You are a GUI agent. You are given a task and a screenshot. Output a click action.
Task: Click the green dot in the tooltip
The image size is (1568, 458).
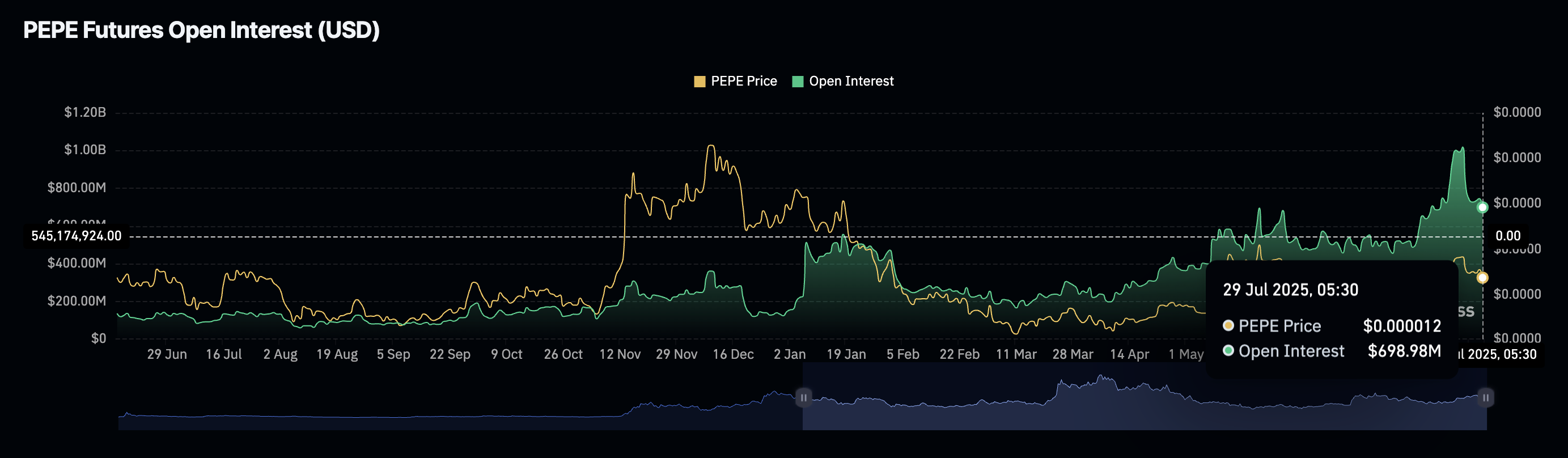(x=1228, y=351)
